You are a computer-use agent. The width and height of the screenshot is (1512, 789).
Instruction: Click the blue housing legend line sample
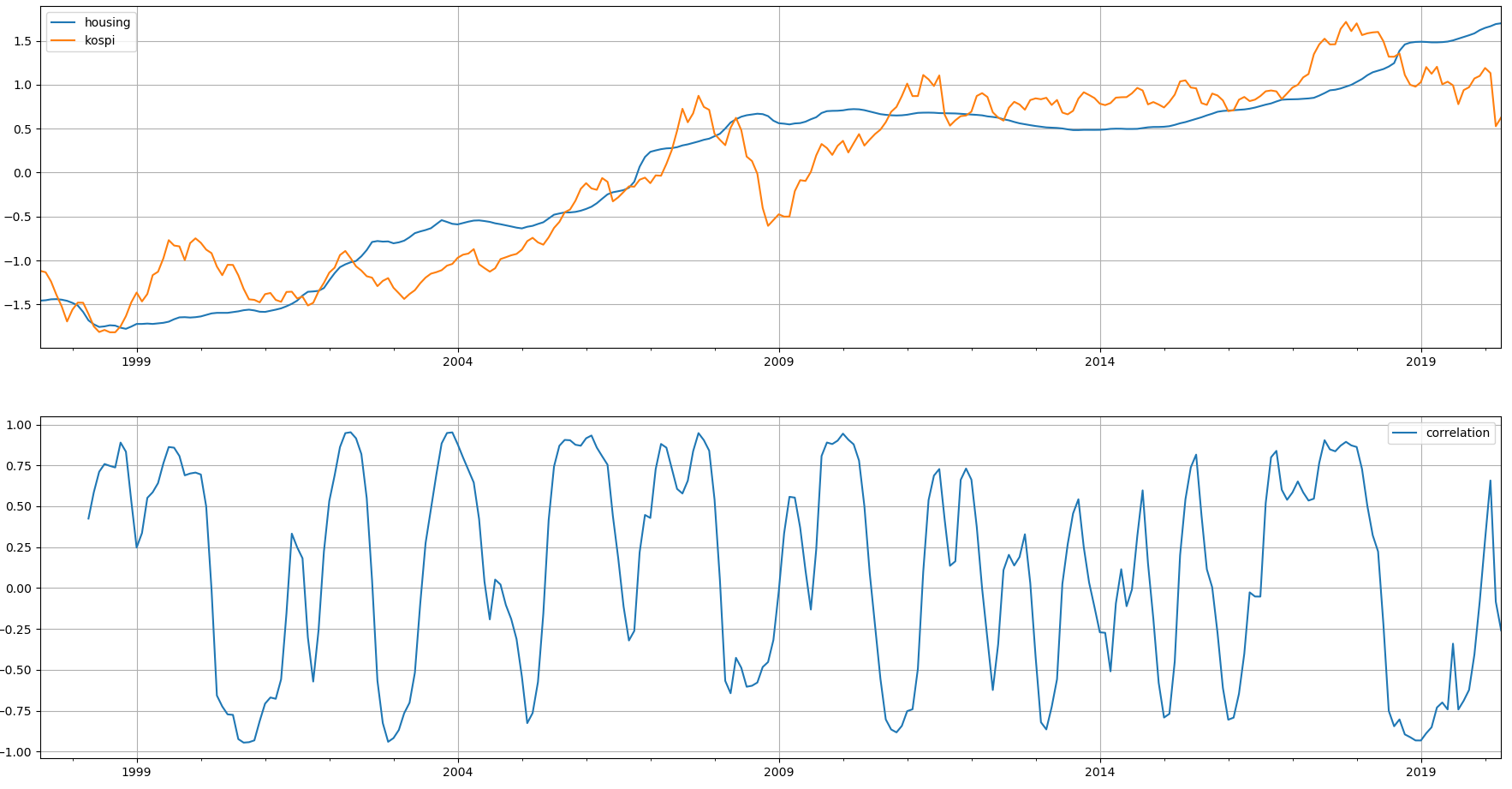[x=63, y=22]
